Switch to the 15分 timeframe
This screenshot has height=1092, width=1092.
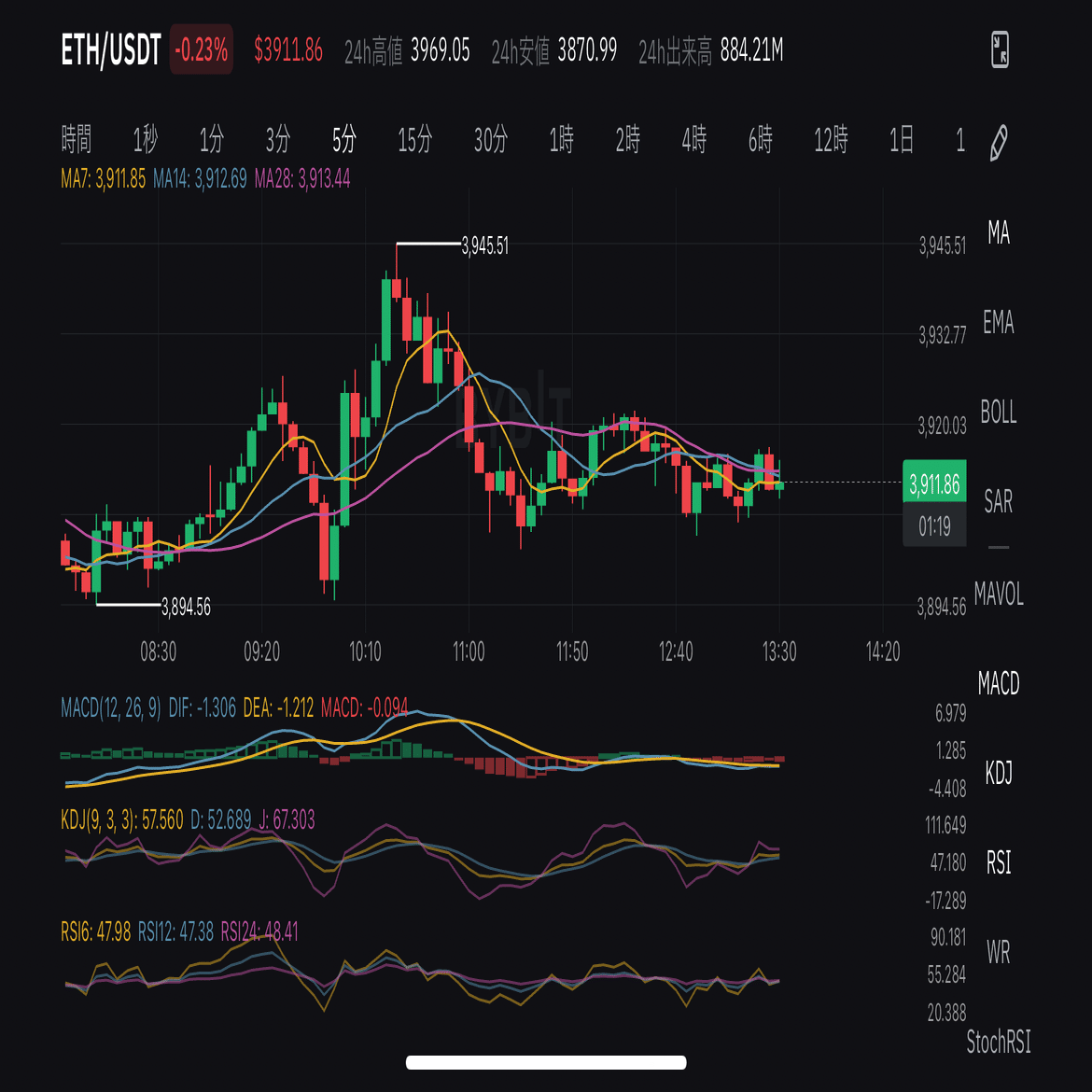tap(414, 140)
